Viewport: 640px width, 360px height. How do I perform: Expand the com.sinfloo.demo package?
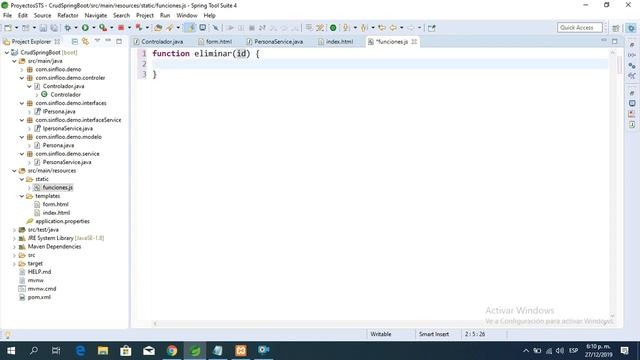pyautogui.click(x=22, y=69)
